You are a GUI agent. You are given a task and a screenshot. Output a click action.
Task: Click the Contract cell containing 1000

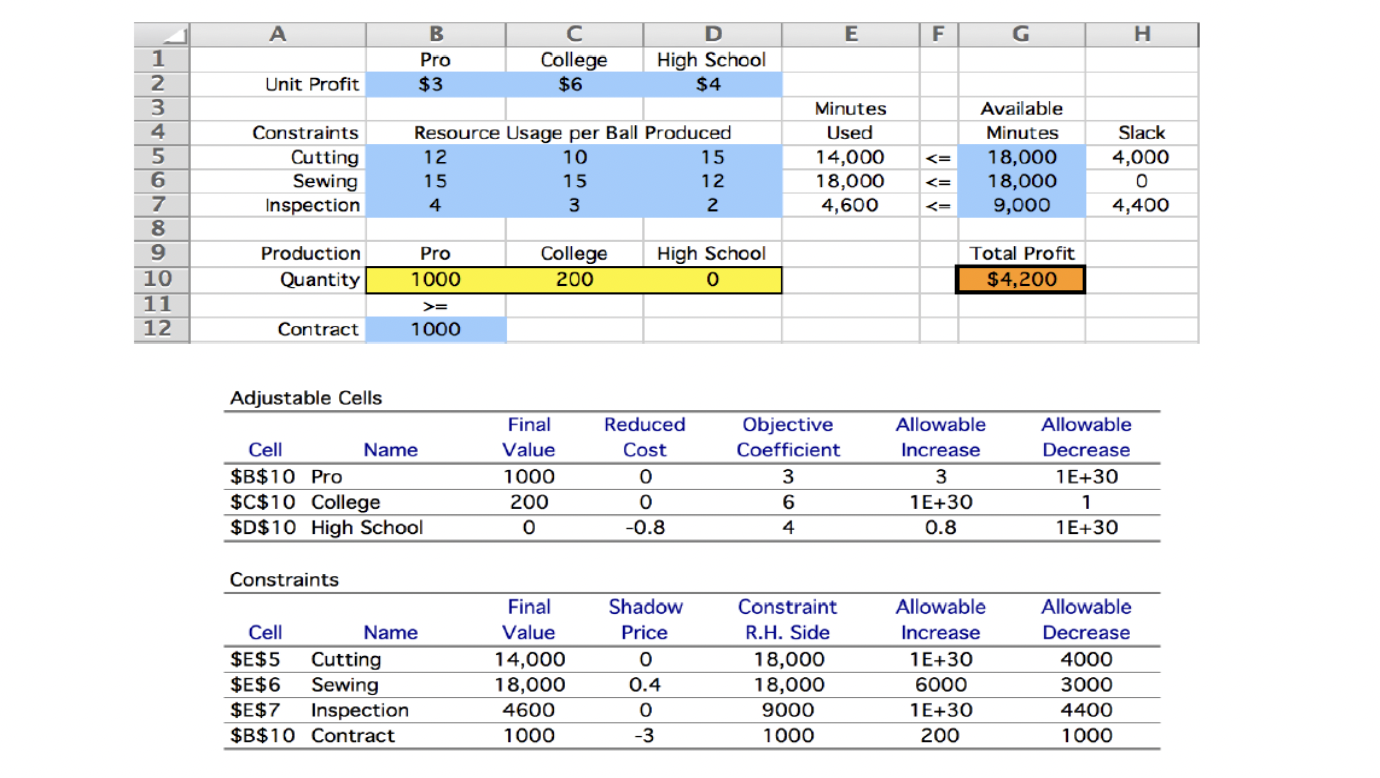pos(436,329)
